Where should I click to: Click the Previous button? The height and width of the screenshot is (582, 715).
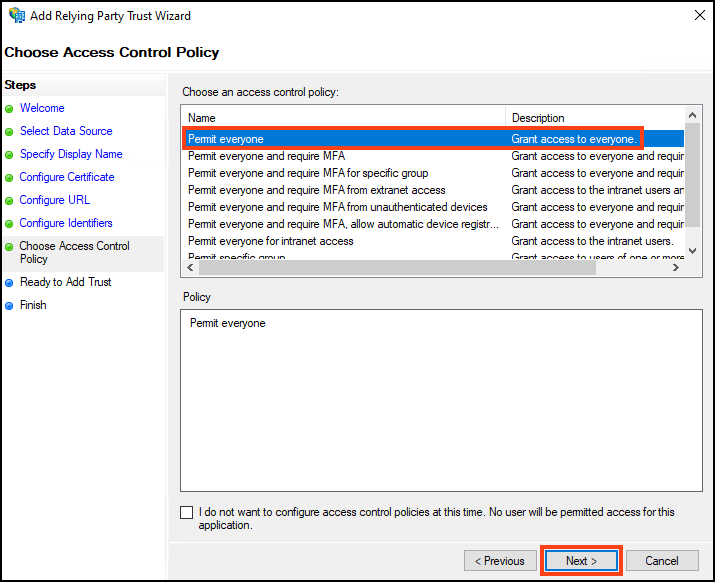(x=499, y=561)
